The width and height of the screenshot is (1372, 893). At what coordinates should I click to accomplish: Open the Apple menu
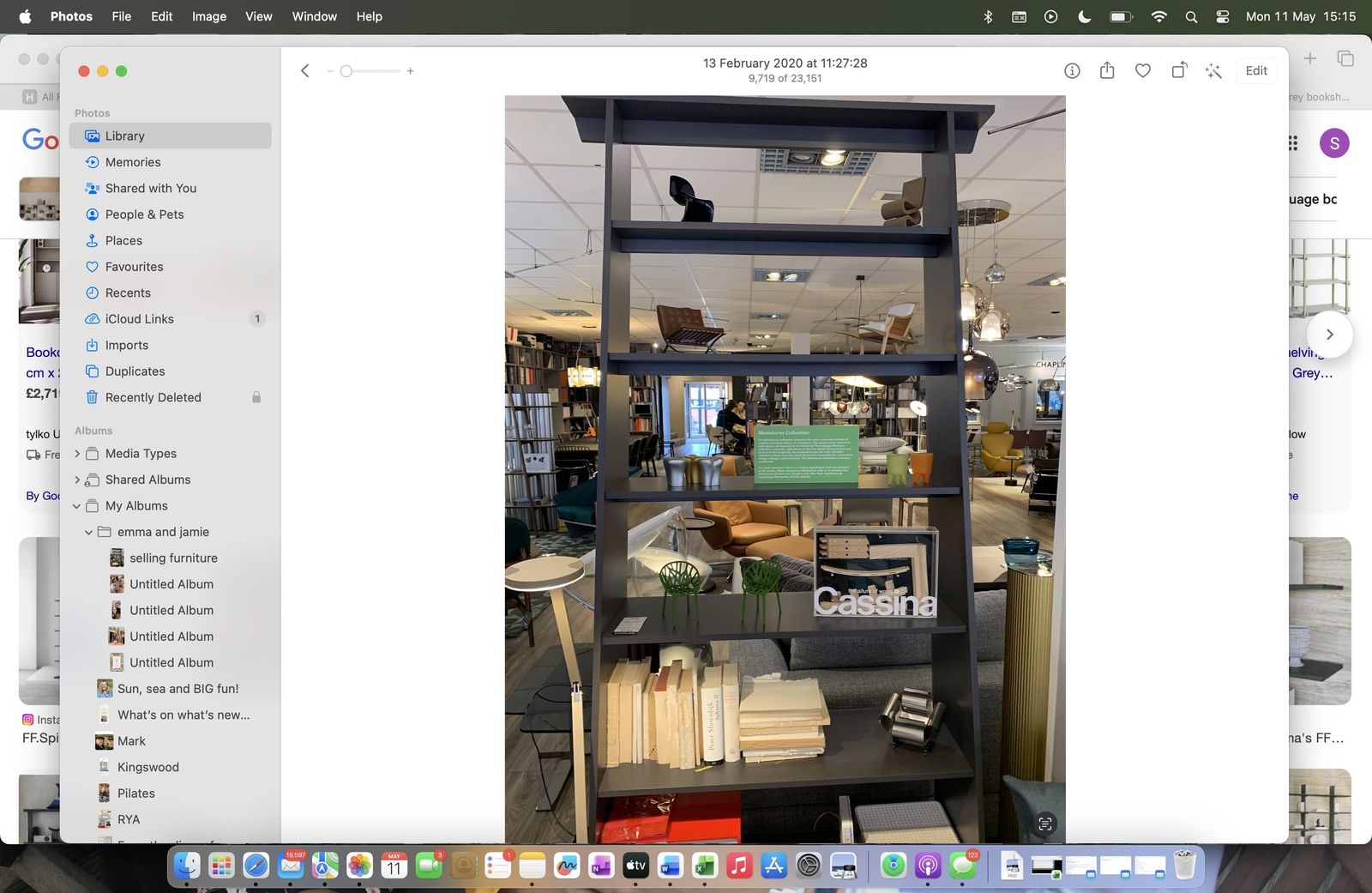pyautogui.click(x=25, y=16)
